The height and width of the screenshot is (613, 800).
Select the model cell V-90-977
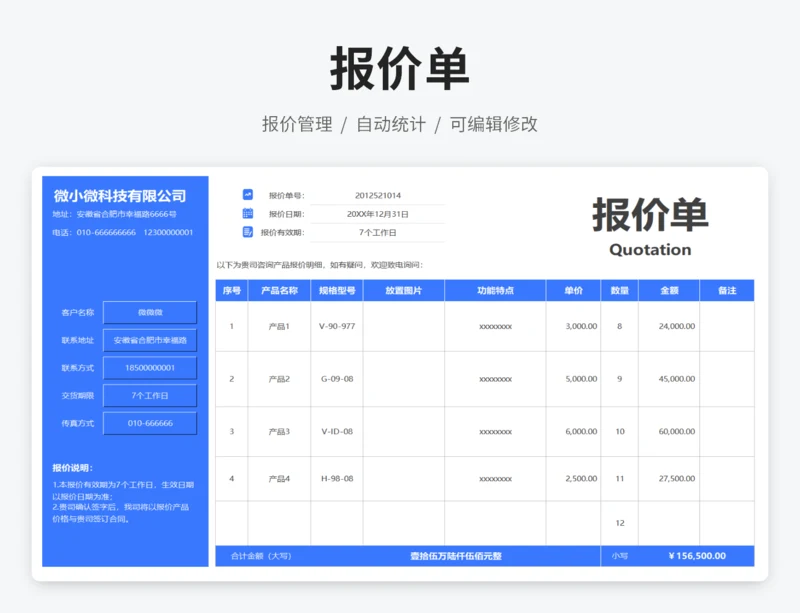pyautogui.click(x=337, y=326)
